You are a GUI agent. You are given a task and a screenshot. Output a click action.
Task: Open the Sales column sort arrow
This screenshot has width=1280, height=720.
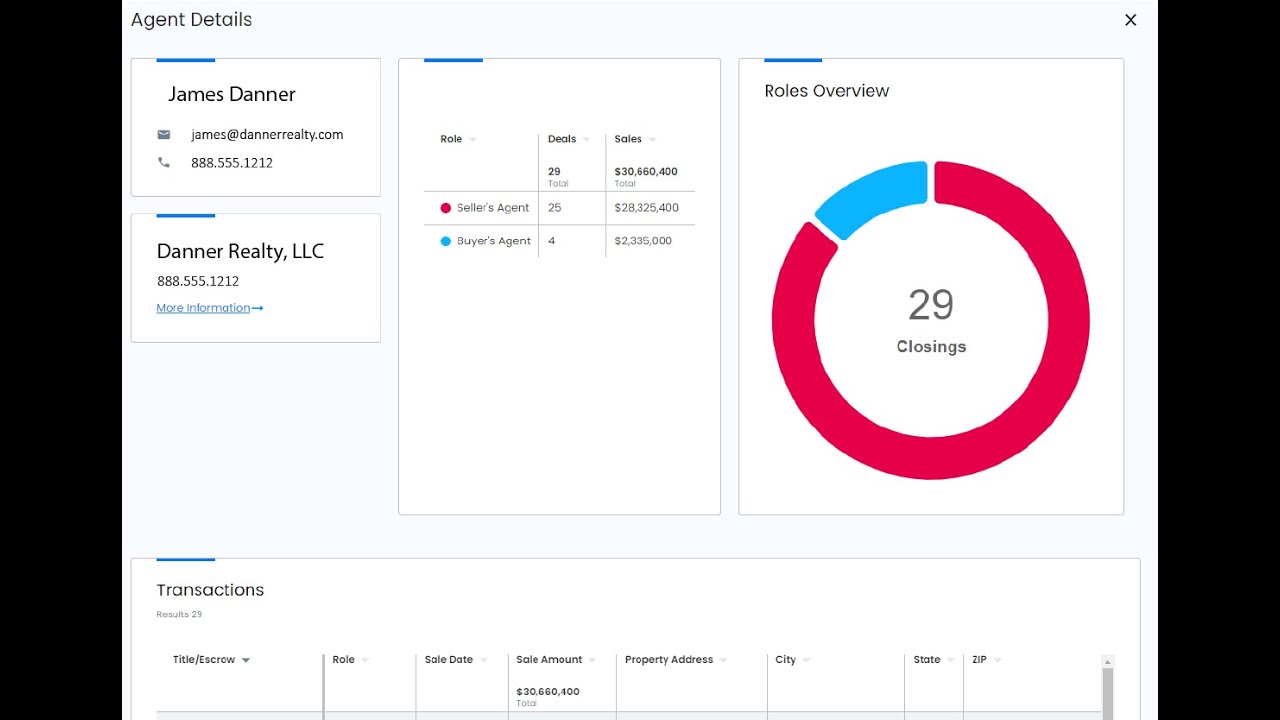pyautogui.click(x=652, y=140)
